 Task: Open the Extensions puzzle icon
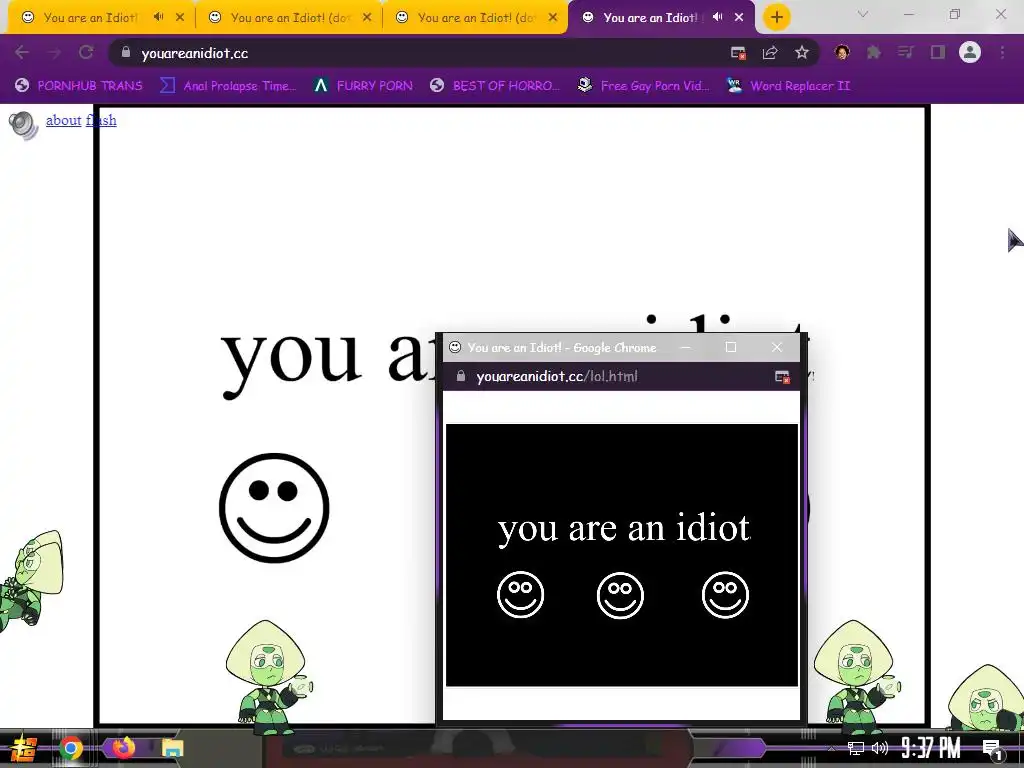click(x=874, y=52)
